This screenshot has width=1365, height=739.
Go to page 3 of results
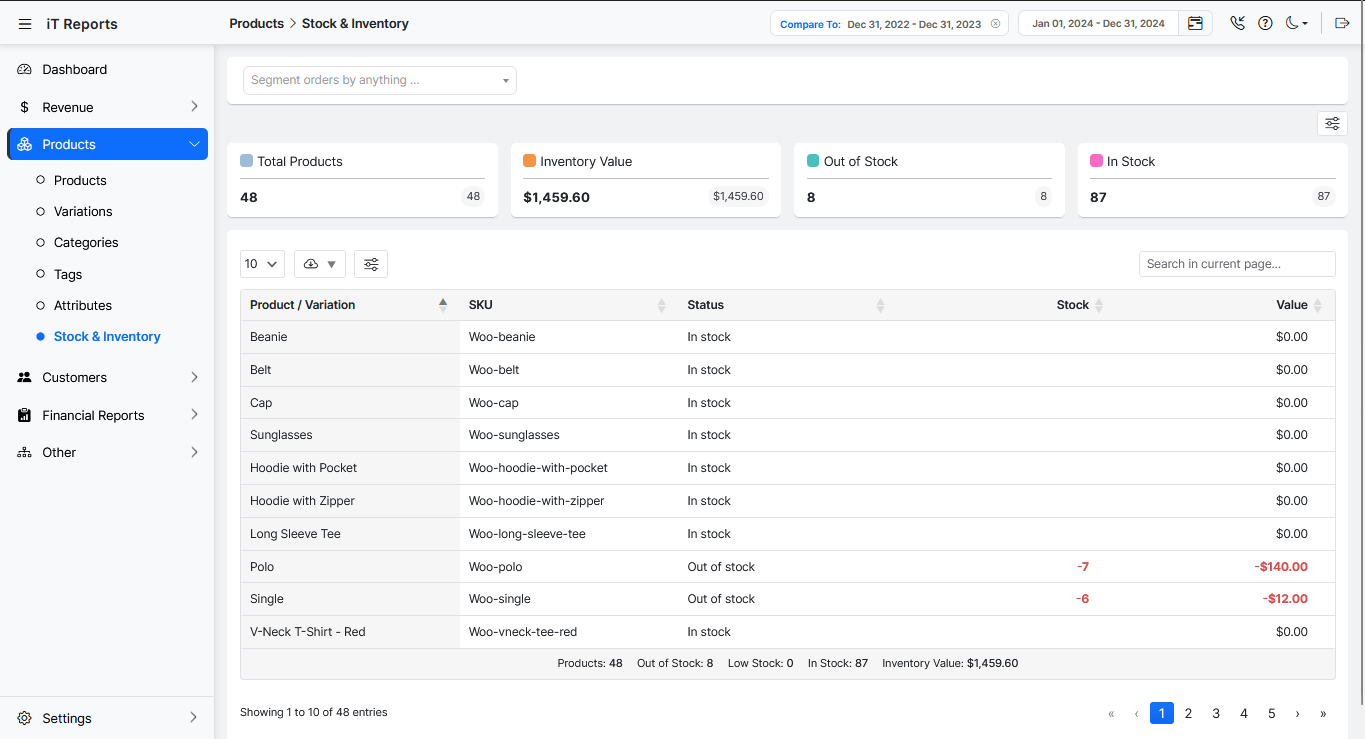coord(1216,713)
